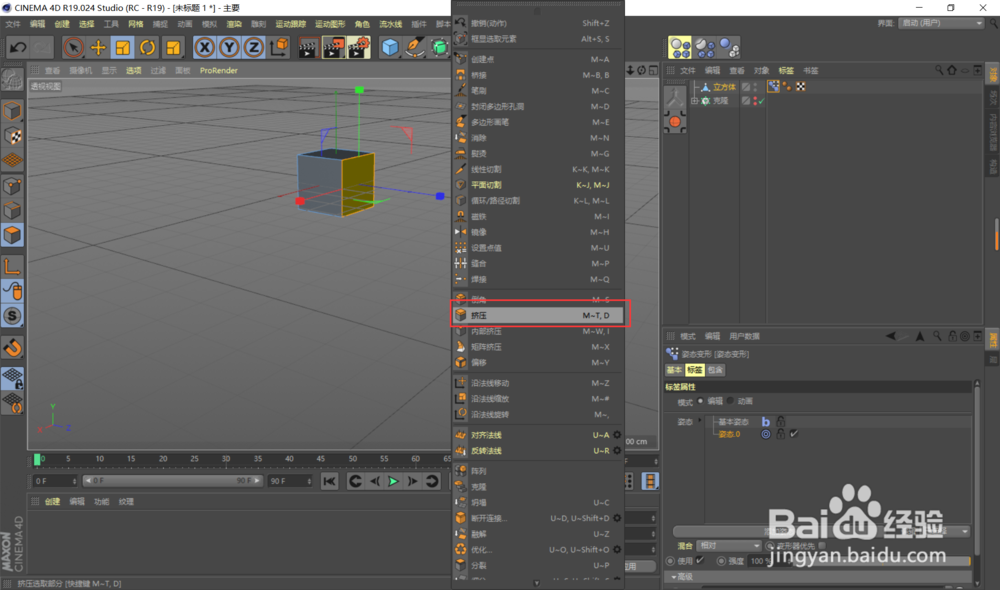This screenshot has height=590, width=1000.
Task: Open 混合 相对 dropdown
Action: click(729, 546)
